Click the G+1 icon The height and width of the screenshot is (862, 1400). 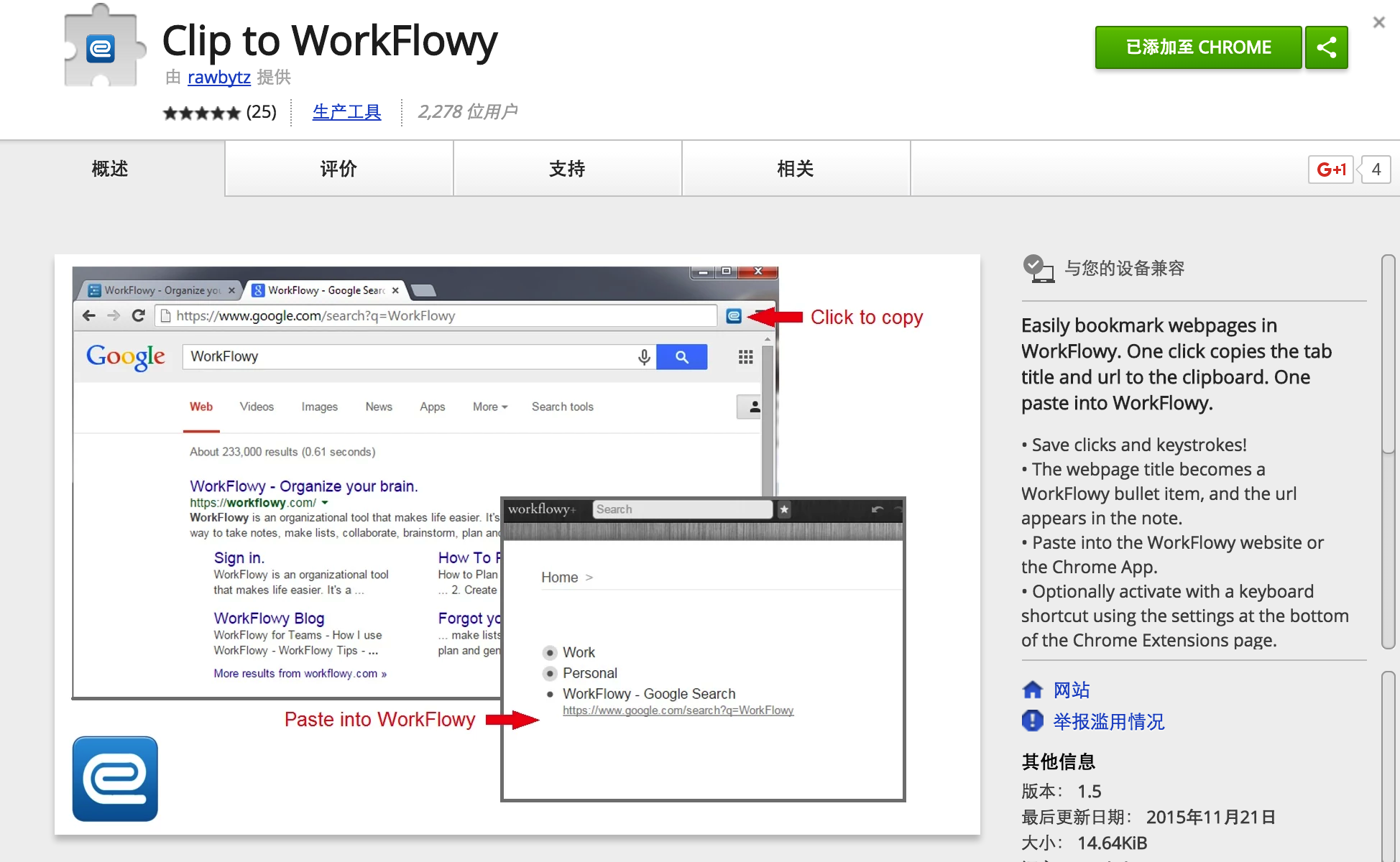(x=1330, y=169)
